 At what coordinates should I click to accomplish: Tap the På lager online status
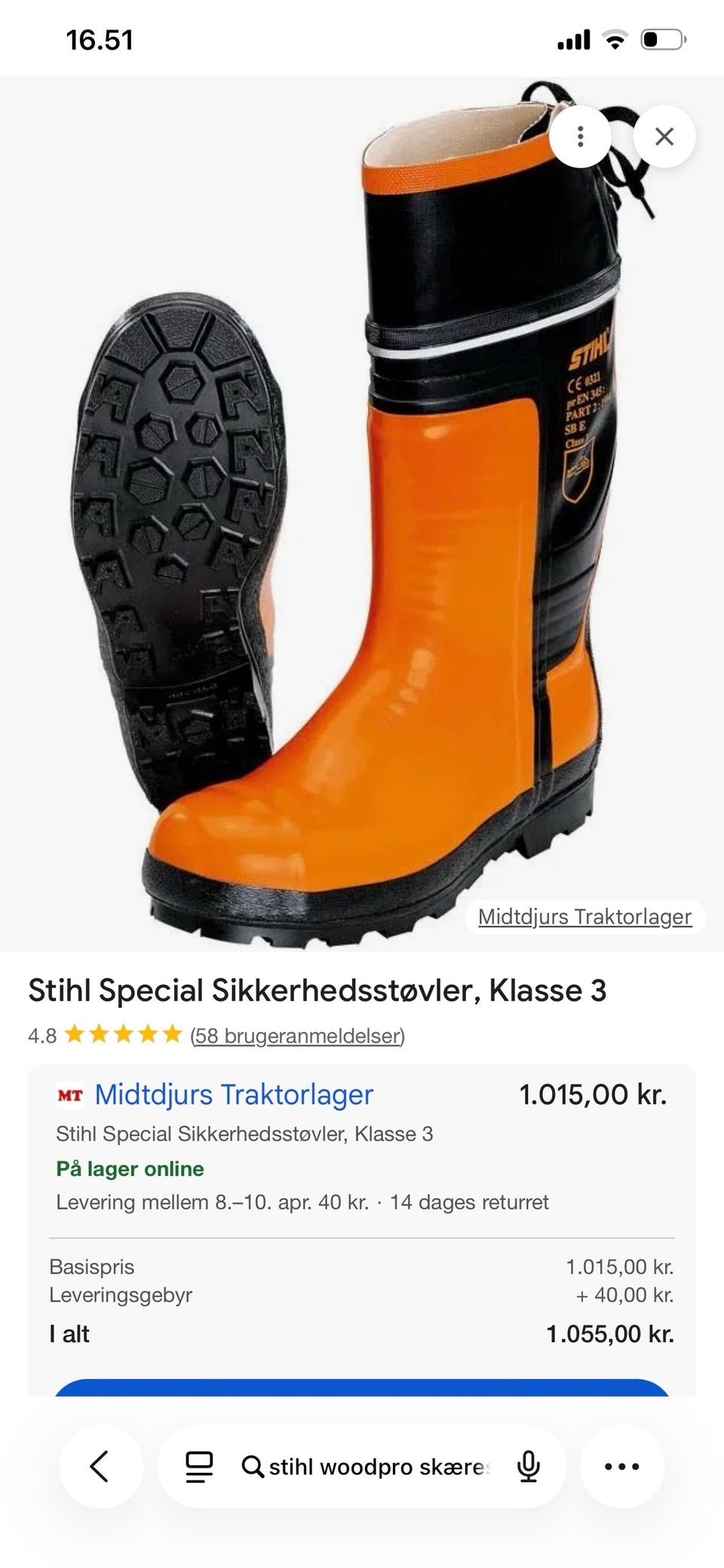(x=130, y=1169)
